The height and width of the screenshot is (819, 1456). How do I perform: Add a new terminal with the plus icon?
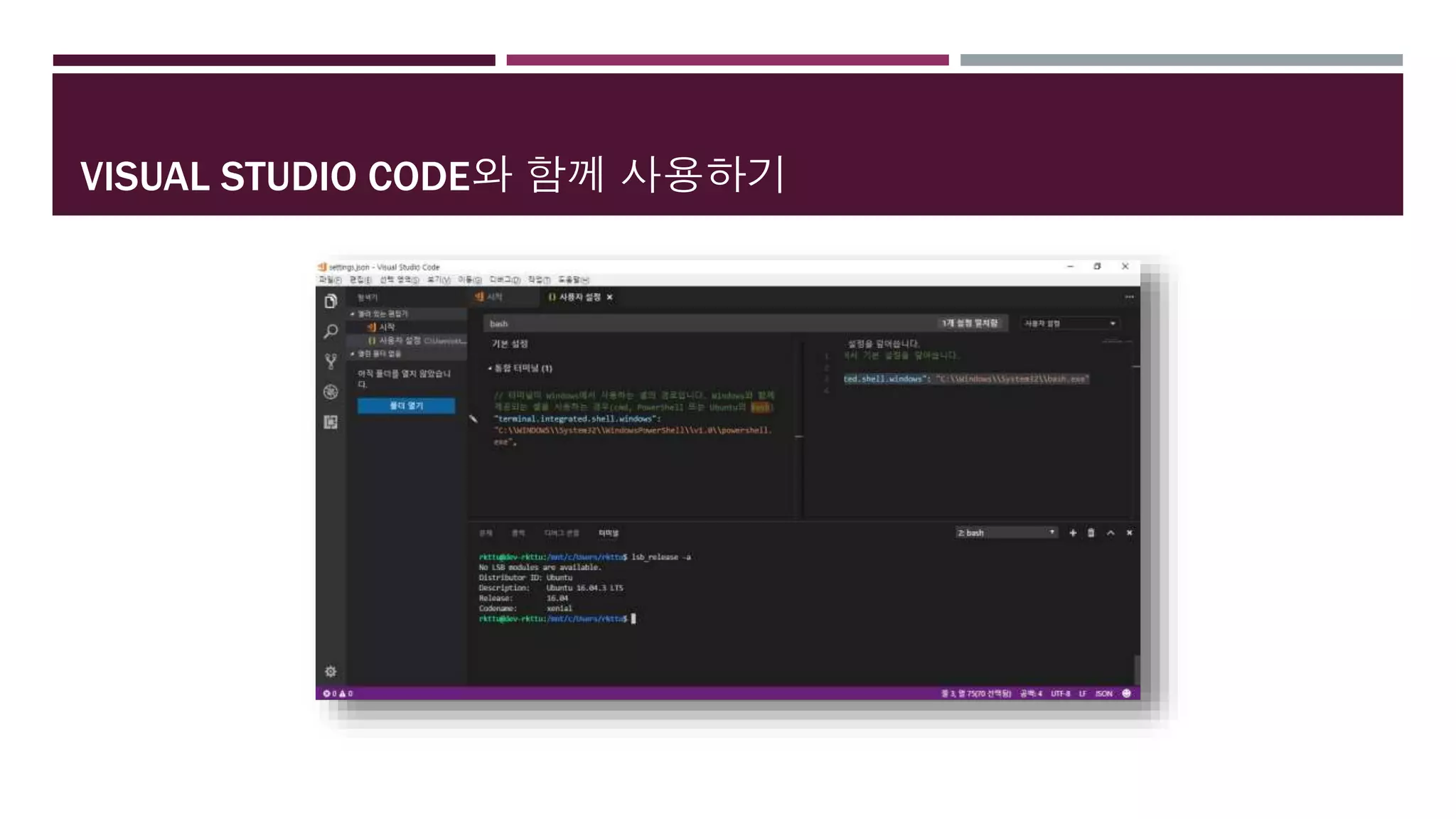point(1073,532)
